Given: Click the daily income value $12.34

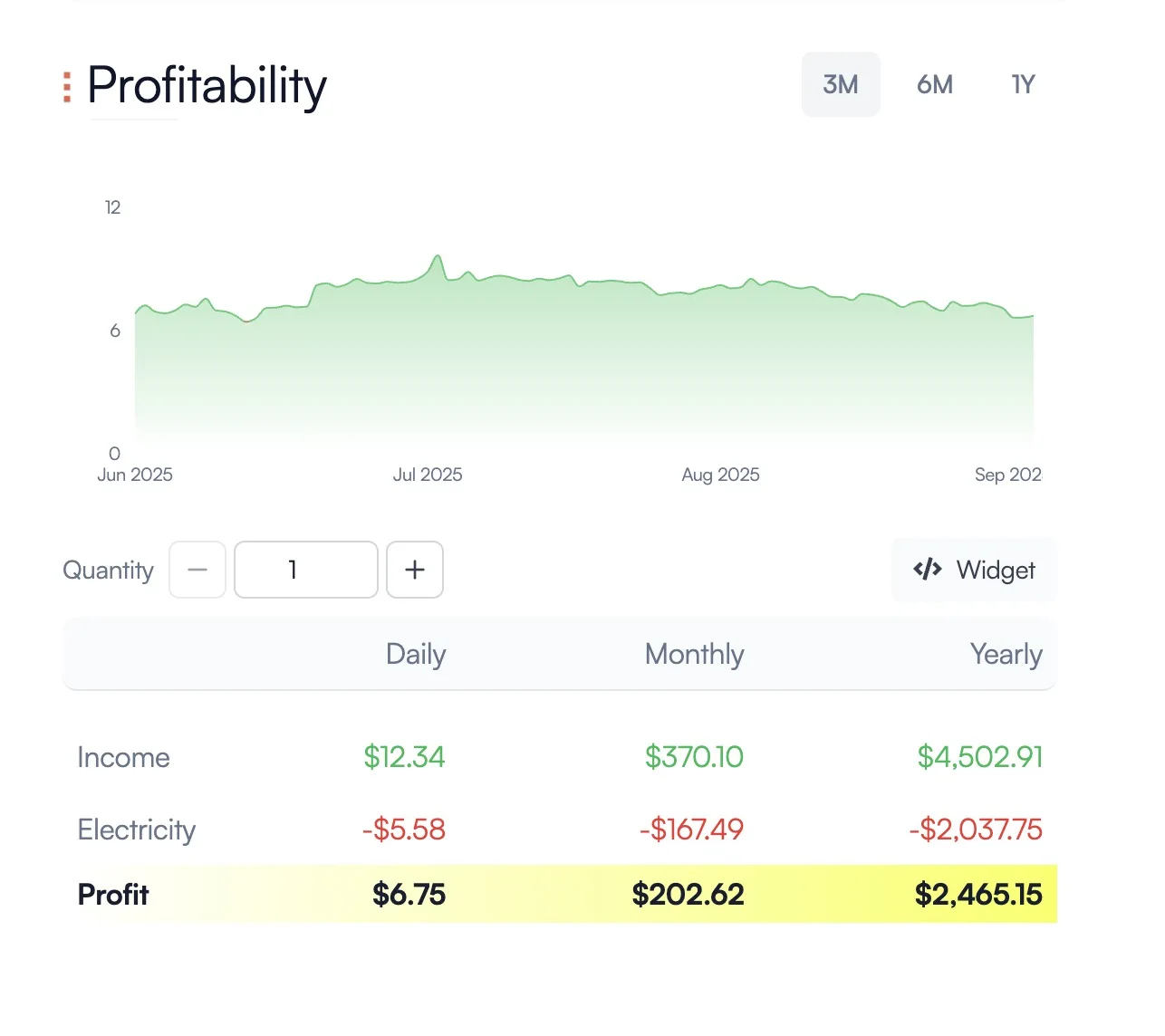Looking at the screenshot, I should (x=404, y=757).
